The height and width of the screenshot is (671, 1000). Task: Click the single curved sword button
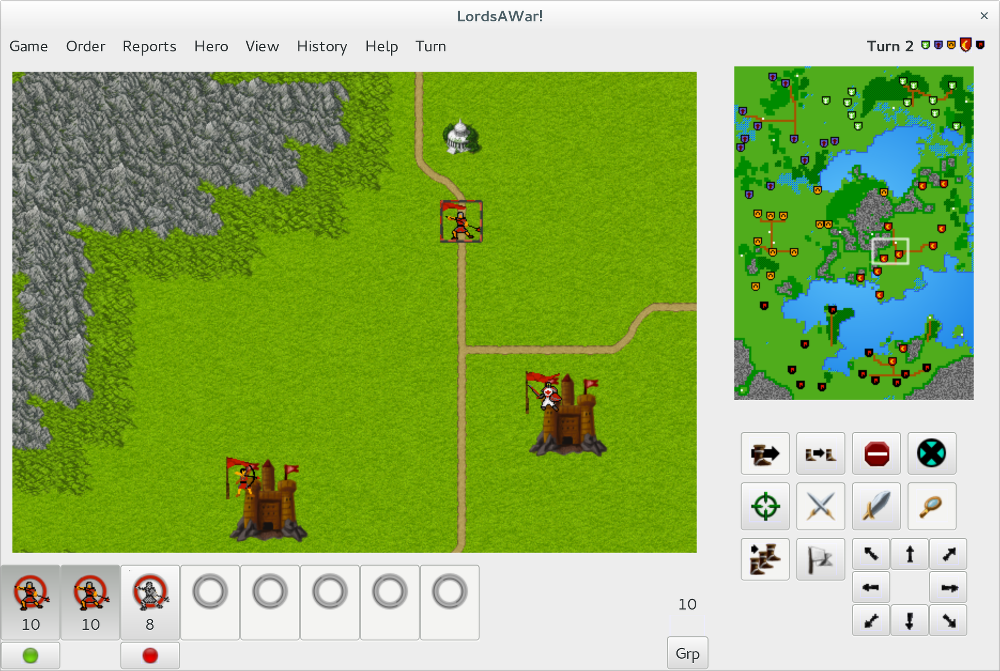point(876,506)
